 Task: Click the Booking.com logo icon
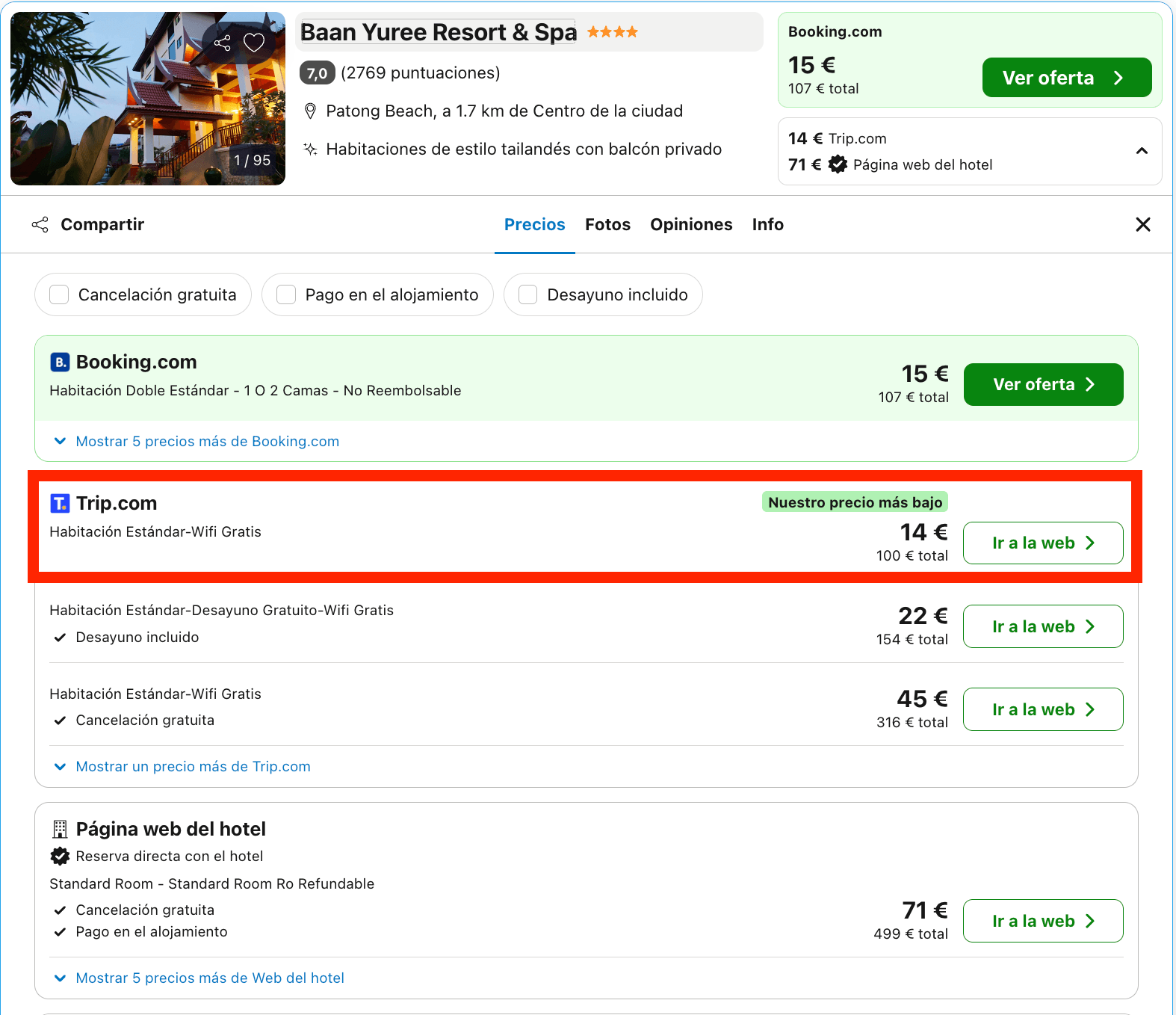click(60, 362)
